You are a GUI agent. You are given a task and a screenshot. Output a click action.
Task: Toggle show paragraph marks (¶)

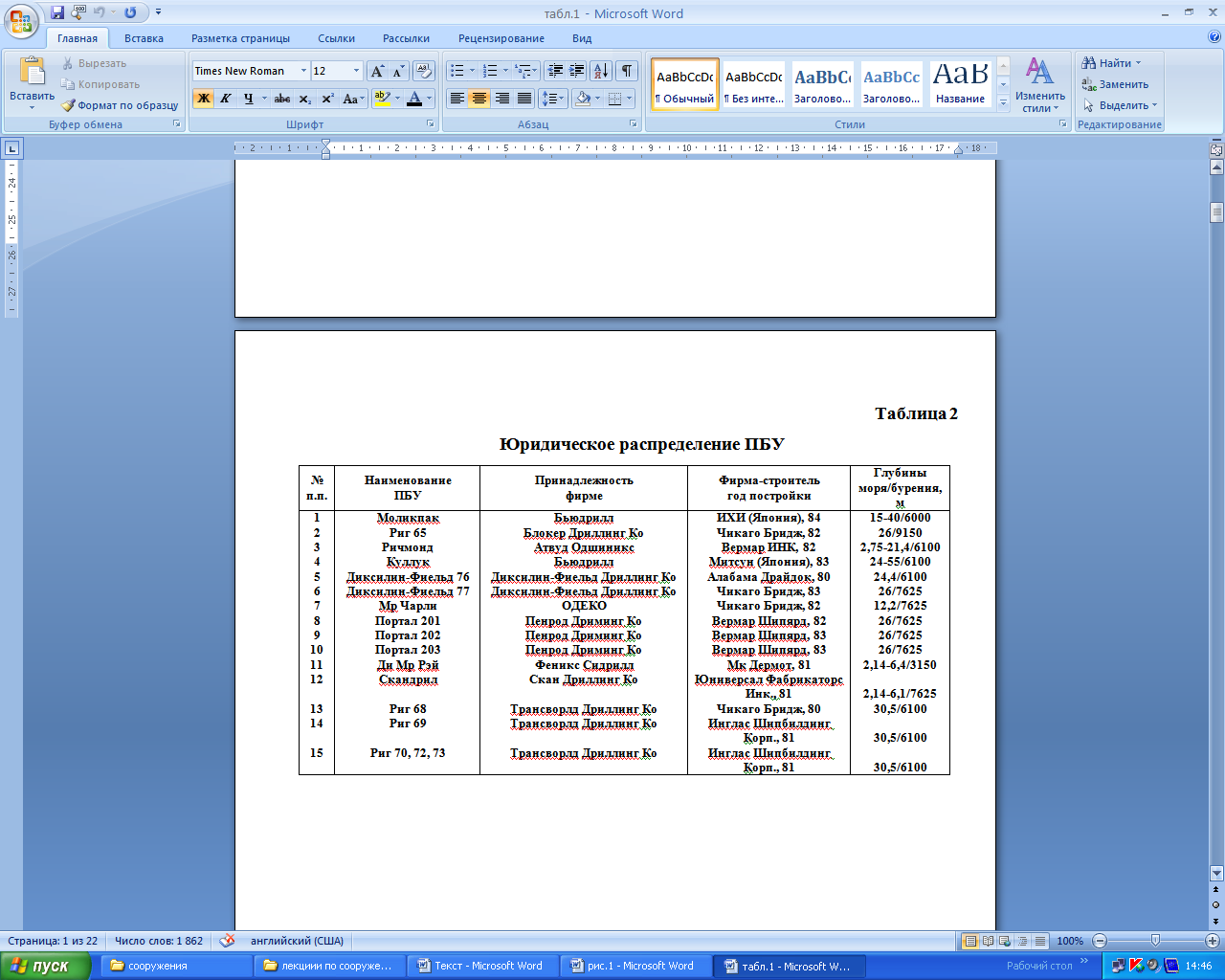tap(627, 71)
